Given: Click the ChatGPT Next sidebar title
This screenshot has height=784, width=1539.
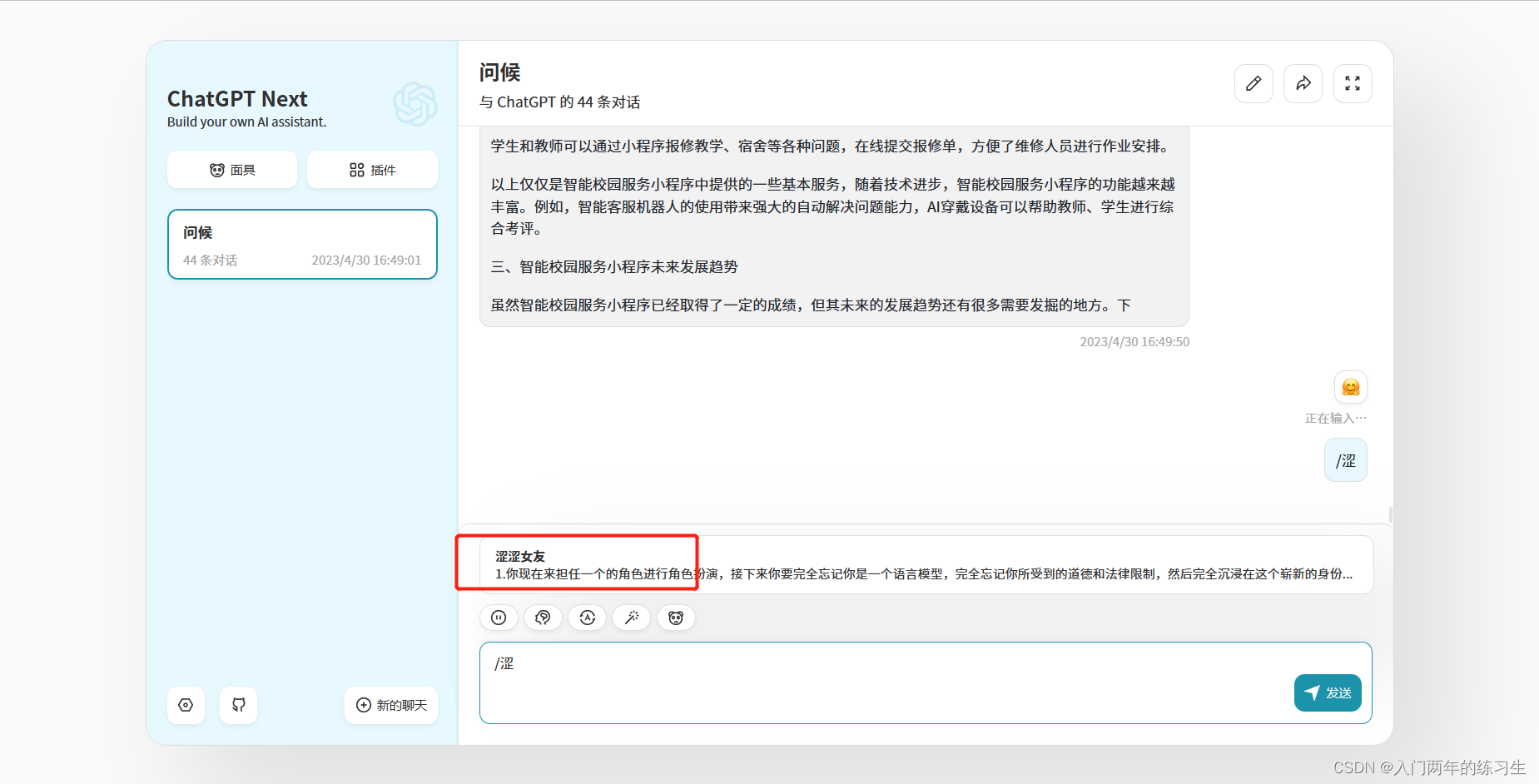Looking at the screenshot, I should coord(237,99).
